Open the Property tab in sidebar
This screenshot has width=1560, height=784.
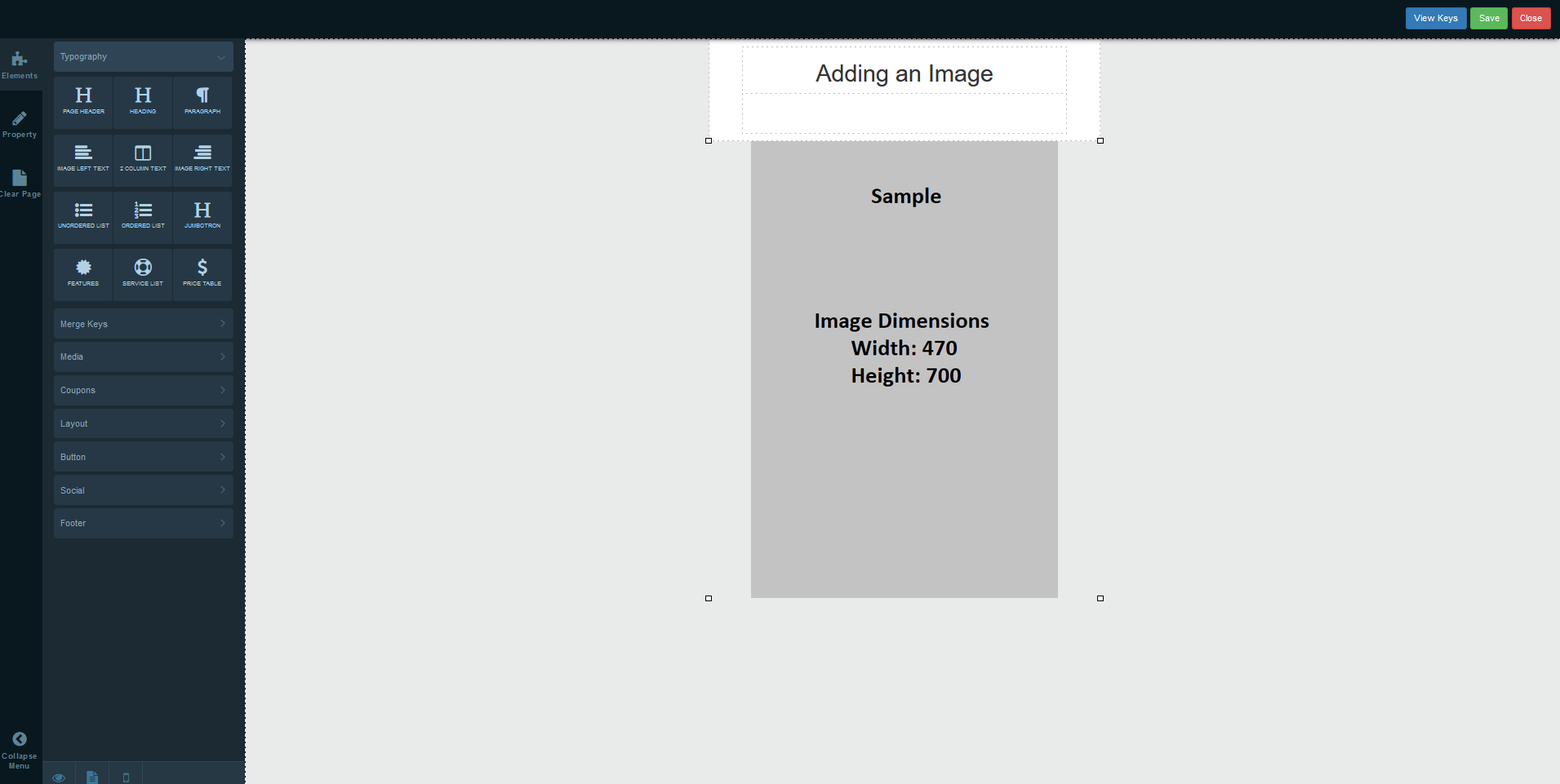coord(20,124)
